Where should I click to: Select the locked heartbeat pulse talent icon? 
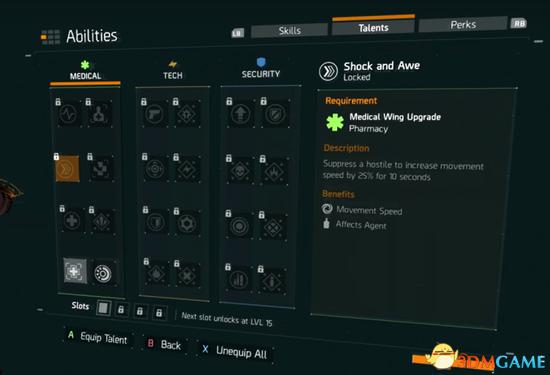68,114
